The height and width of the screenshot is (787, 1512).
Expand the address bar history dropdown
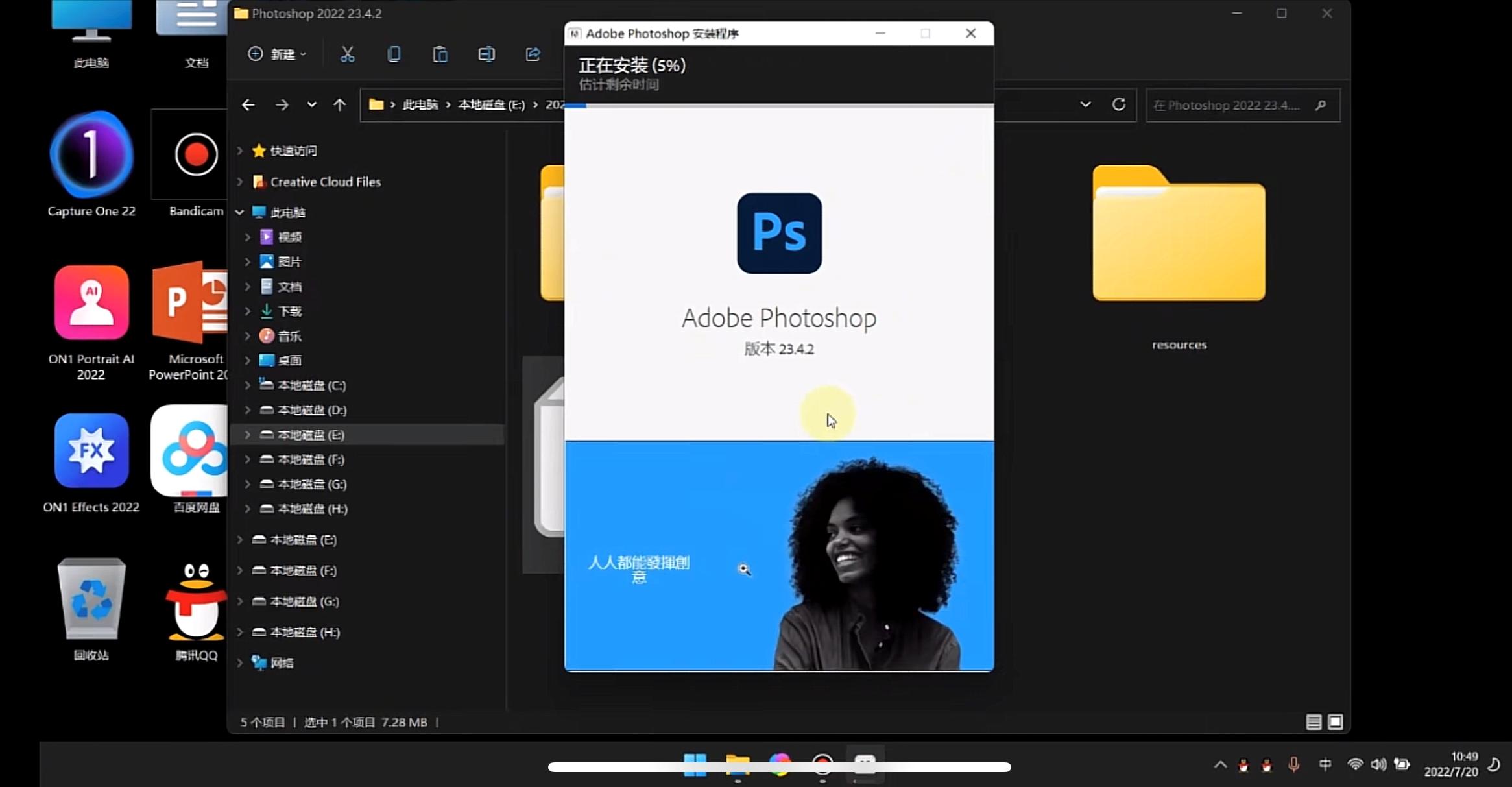1085,104
